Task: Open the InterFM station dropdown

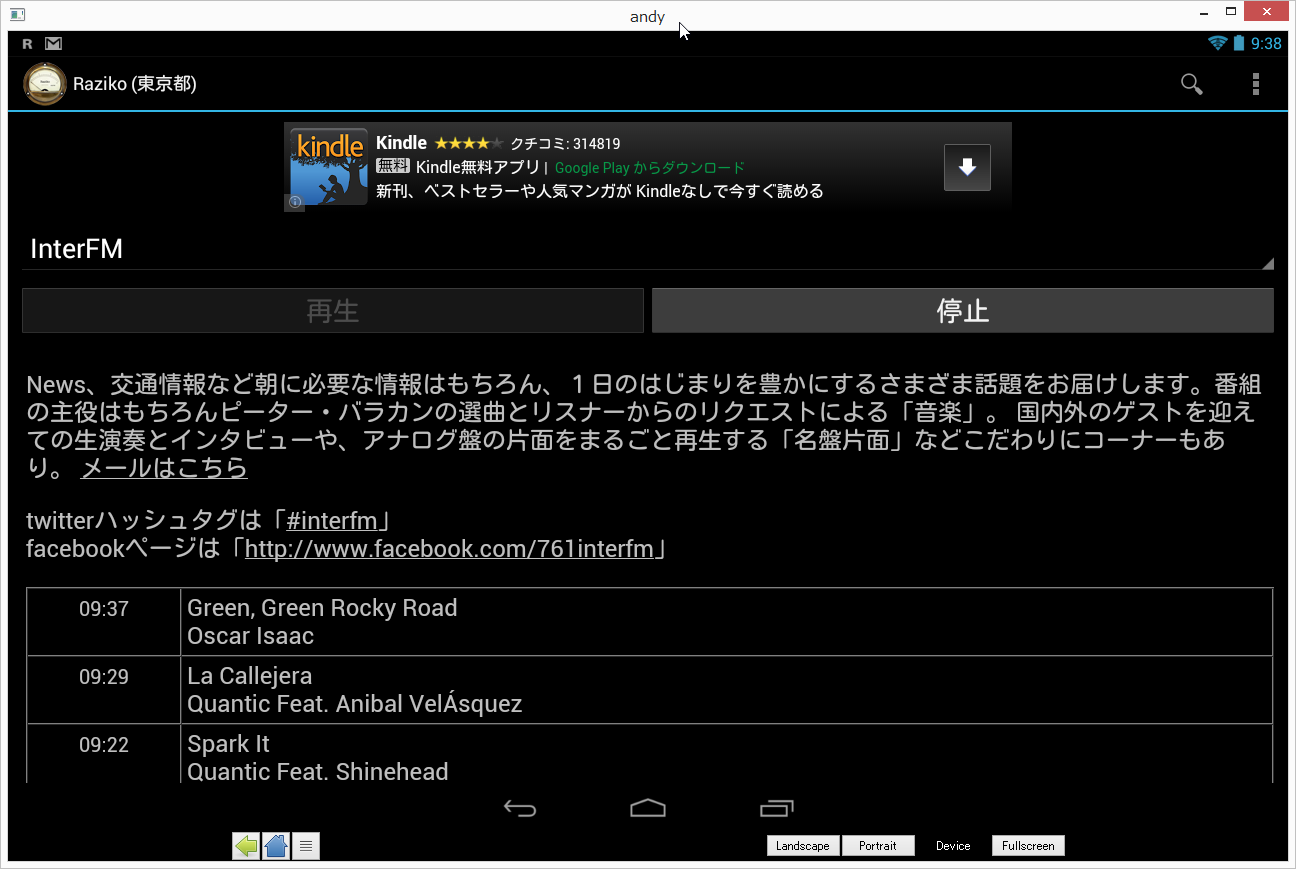Action: 648,249
